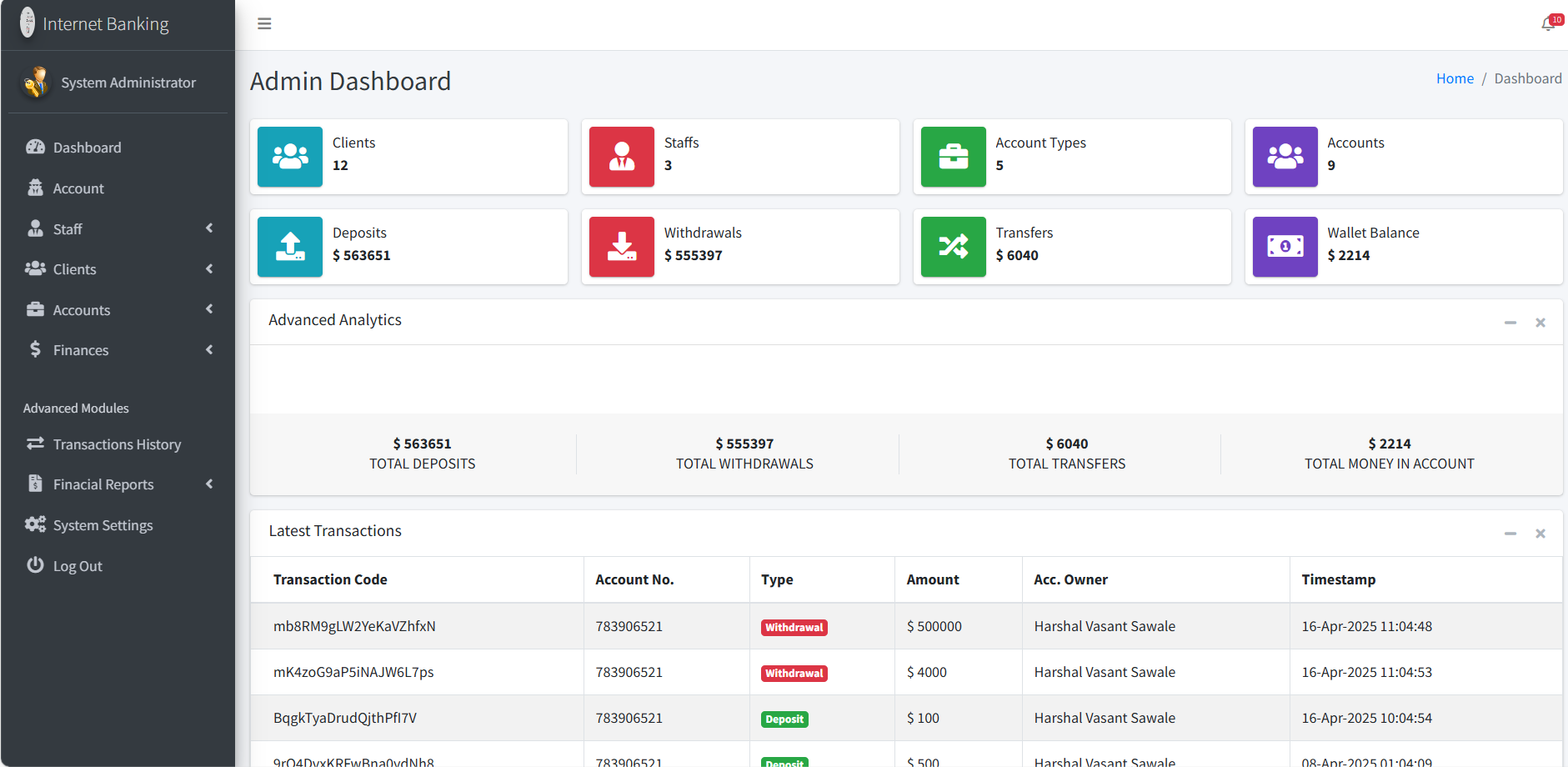This screenshot has width=1568, height=767.
Task: Click the red Staffs user icon tile
Action: [622, 157]
